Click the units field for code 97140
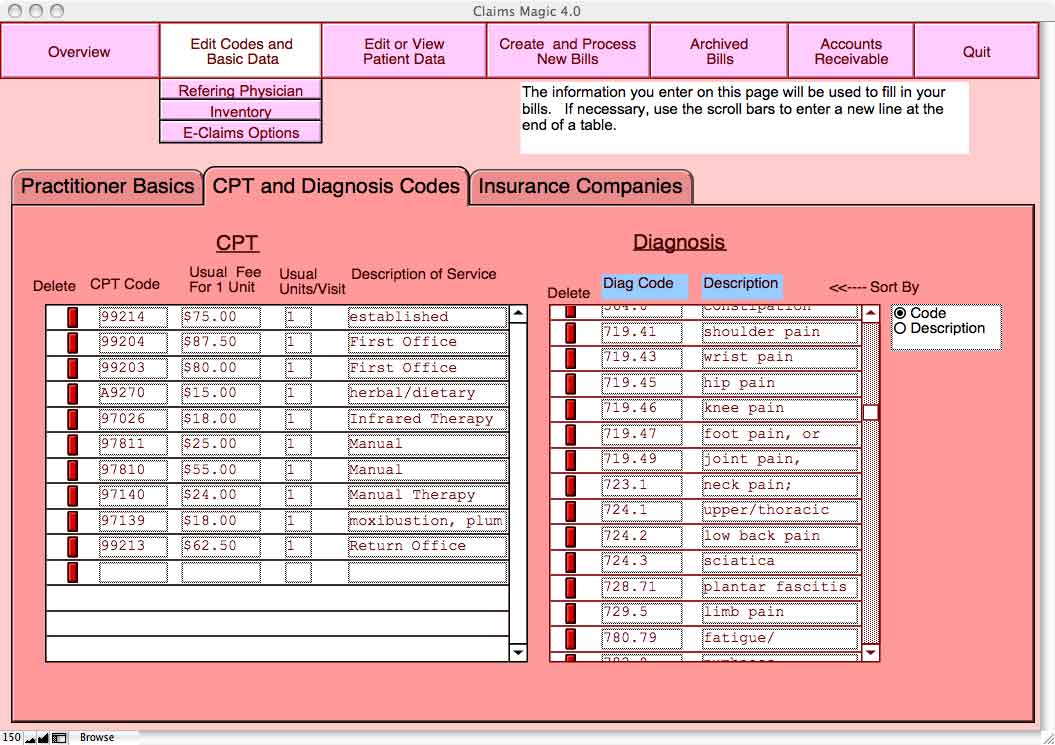The image size is (1055, 745). pos(298,495)
